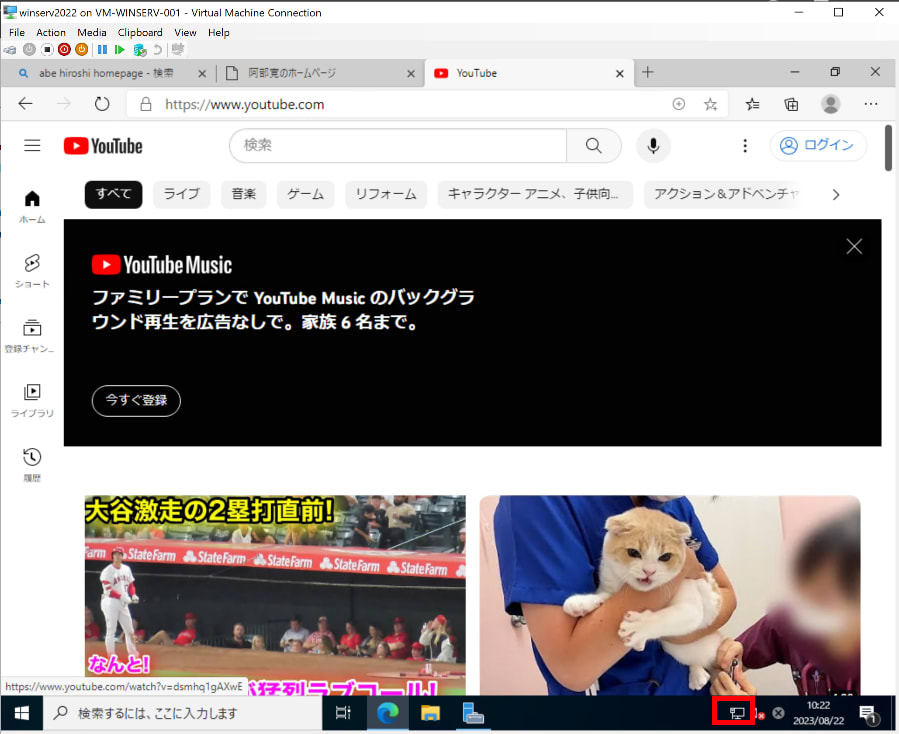The image size is (899, 734).
Task: Add this page to favorites star
Action: tap(710, 104)
